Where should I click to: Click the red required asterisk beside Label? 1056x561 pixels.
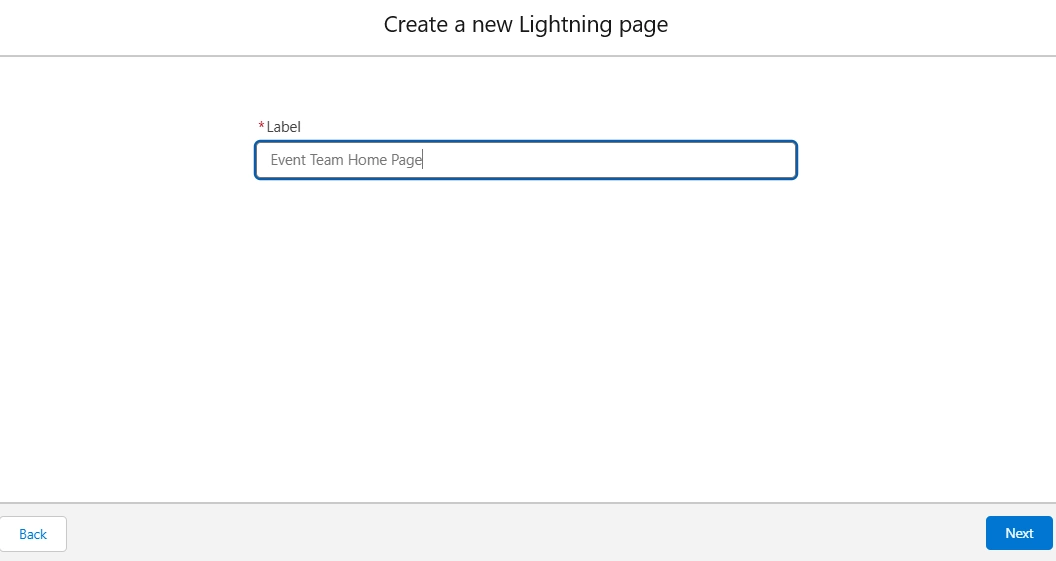tap(262, 127)
